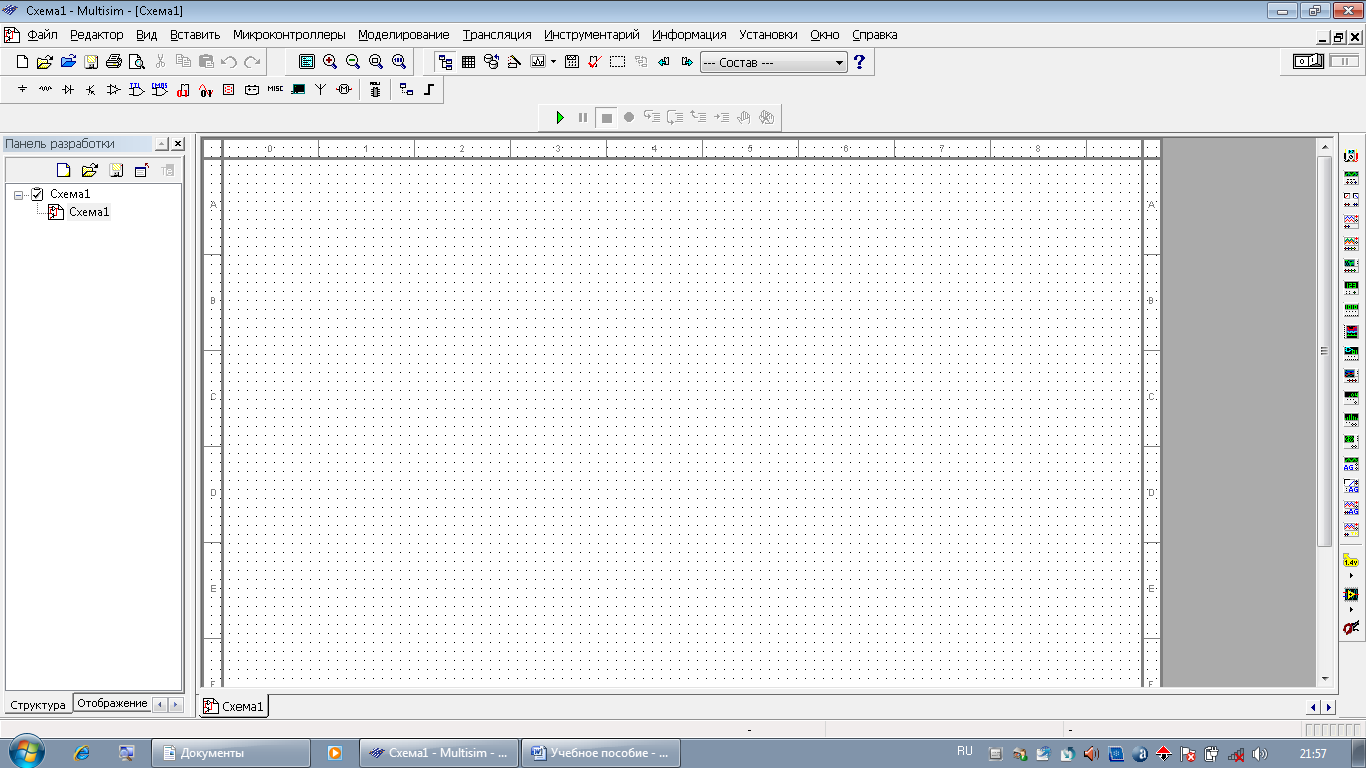Open the Инструментарий menu

point(592,34)
